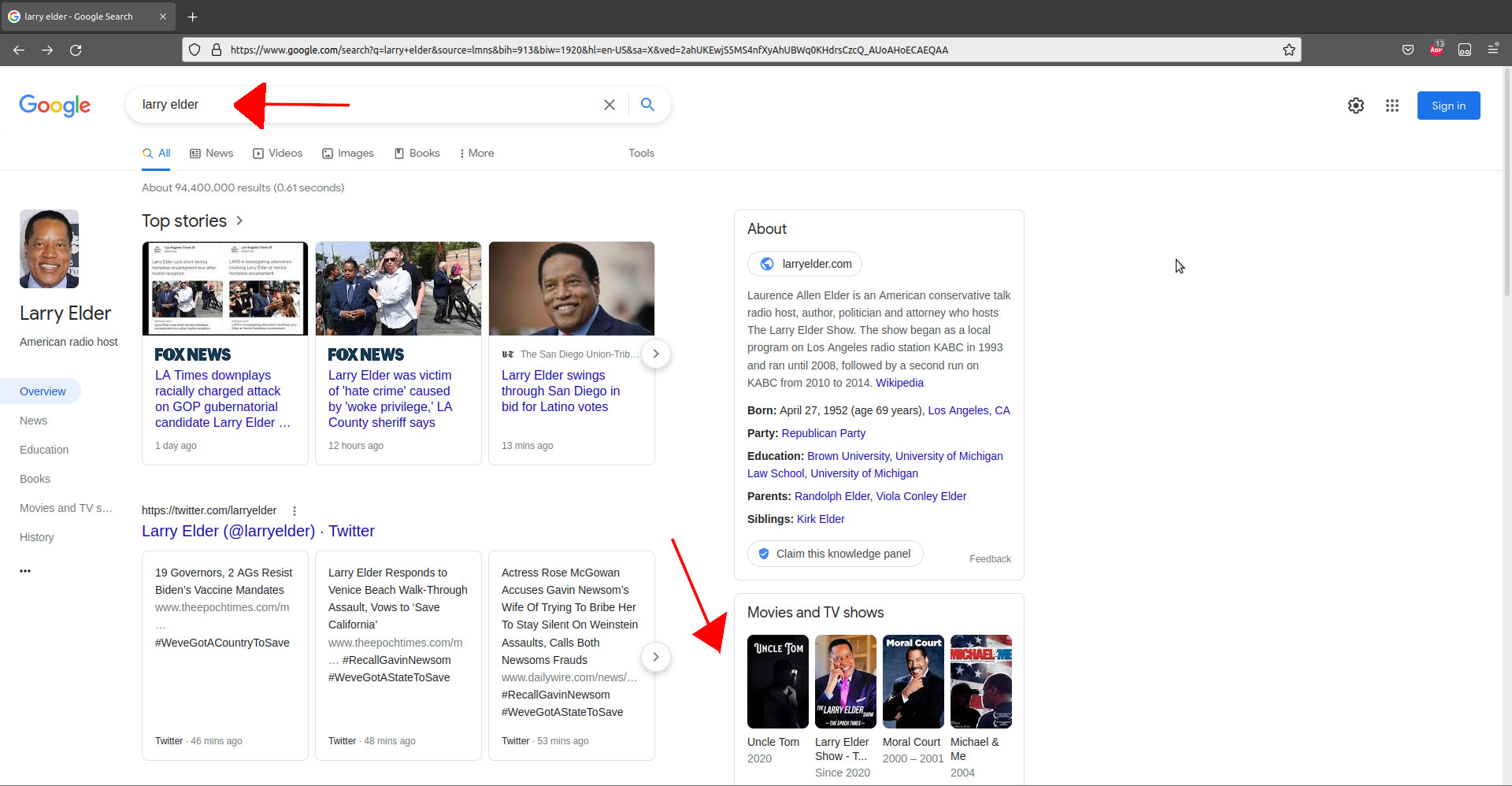Claim this knowledge panel
Screen dimensions: 1512x786
coord(835,554)
